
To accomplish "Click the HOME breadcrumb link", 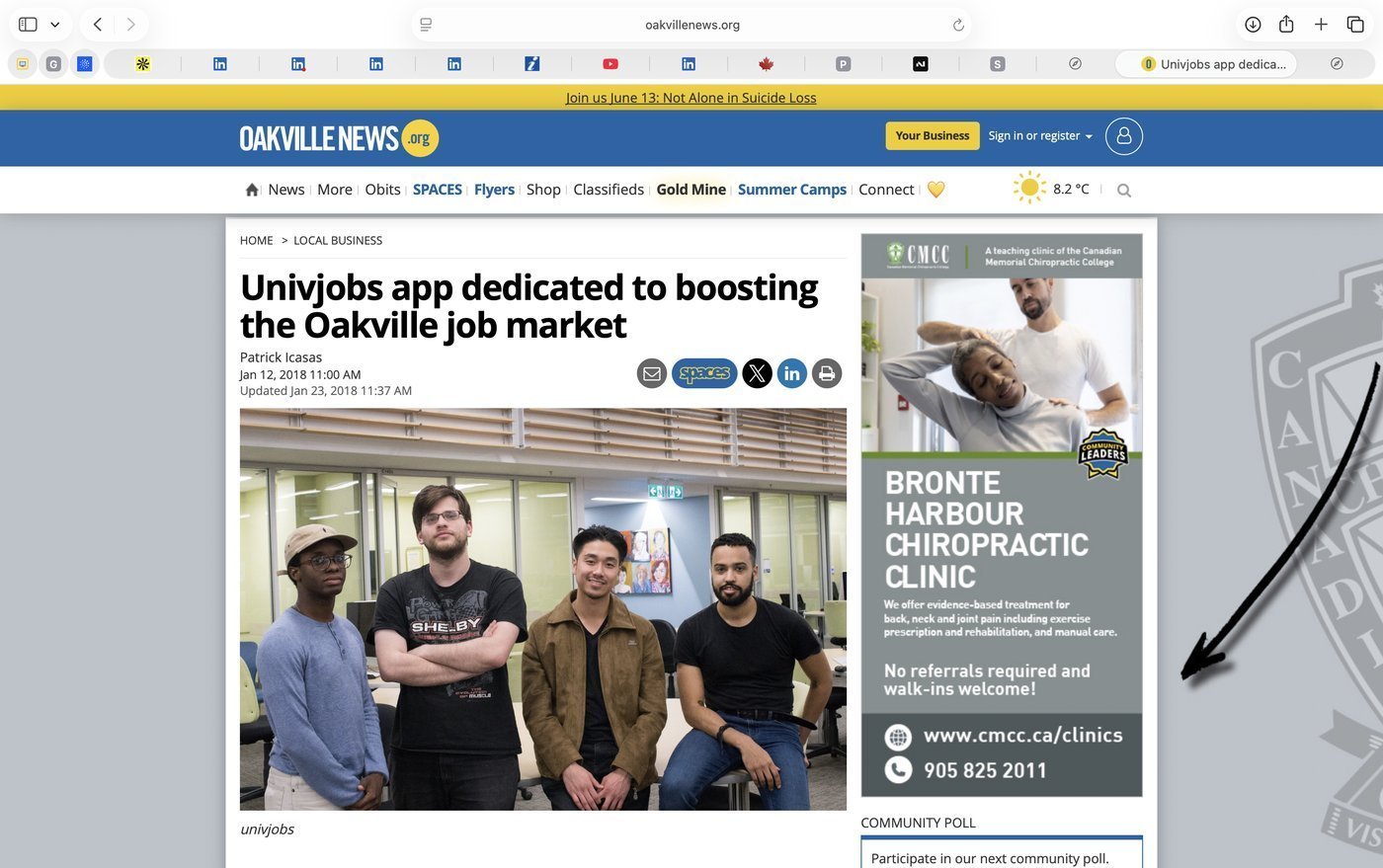I will (x=256, y=240).
